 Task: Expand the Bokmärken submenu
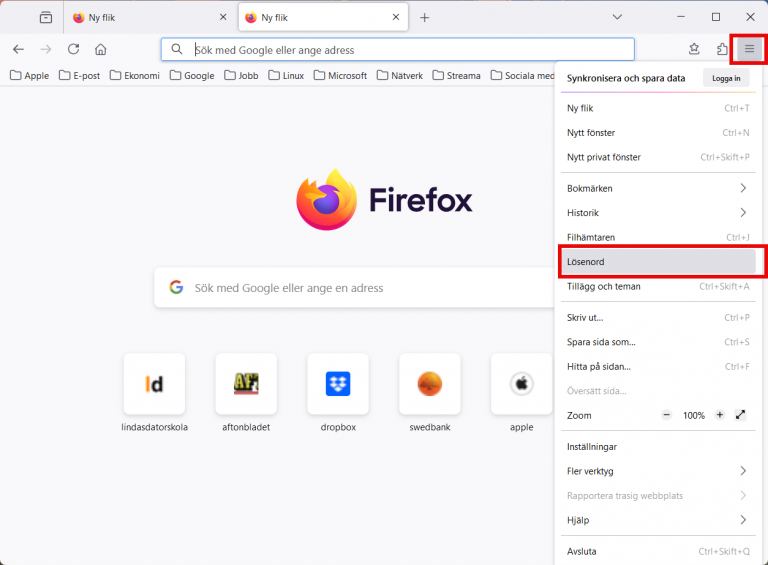point(655,188)
